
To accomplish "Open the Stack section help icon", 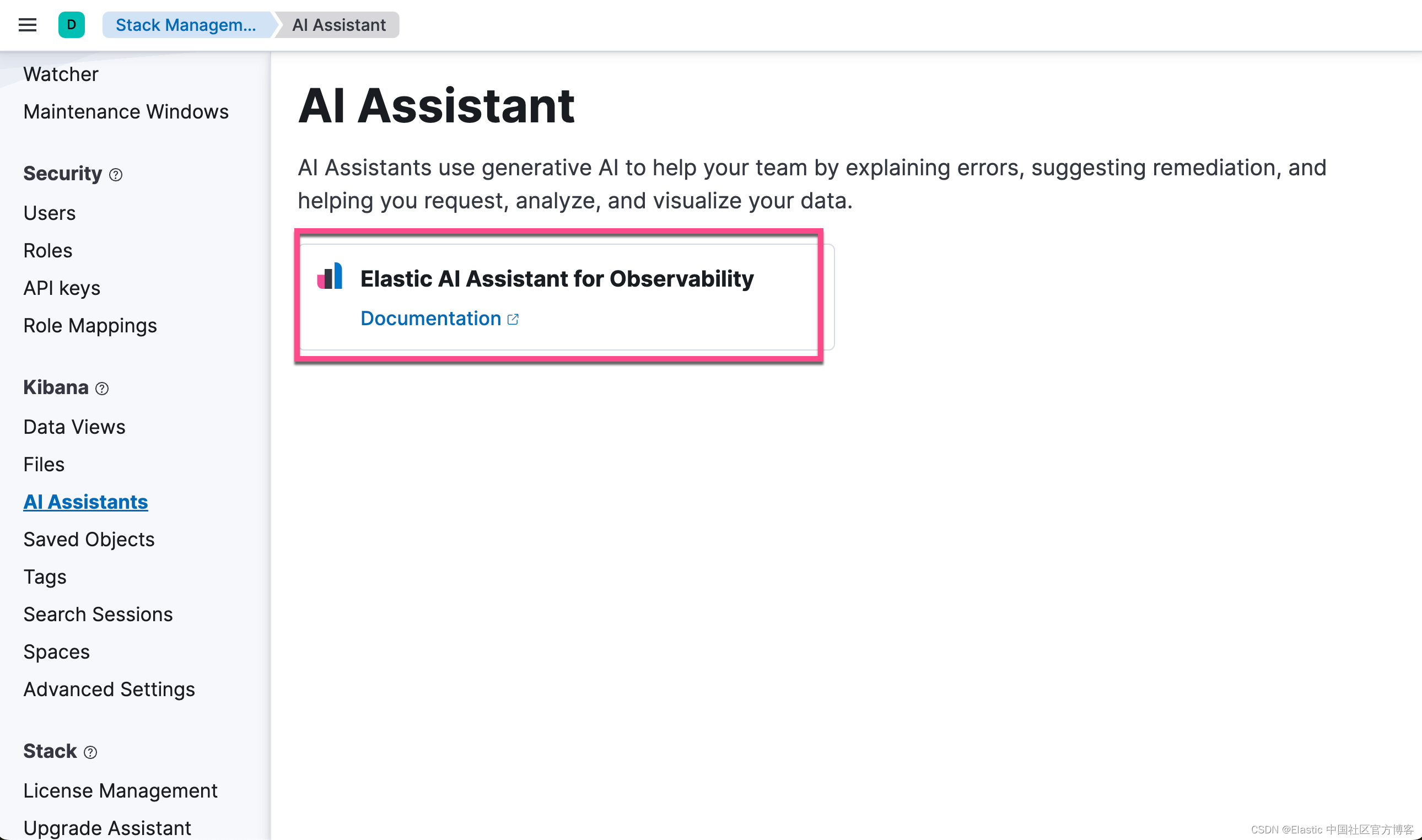I will tap(89, 753).
